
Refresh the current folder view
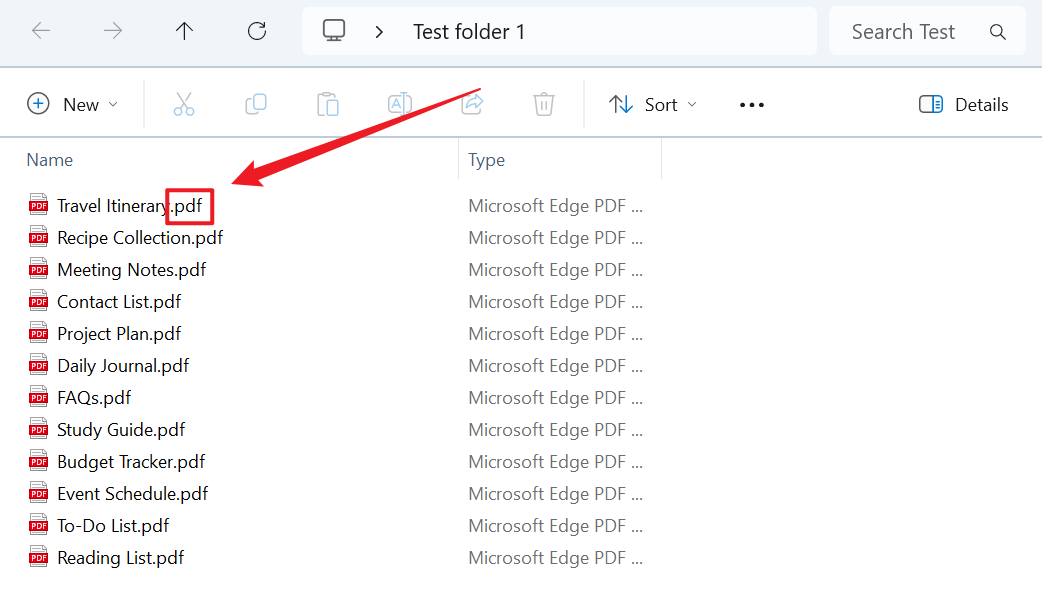[x=257, y=31]
